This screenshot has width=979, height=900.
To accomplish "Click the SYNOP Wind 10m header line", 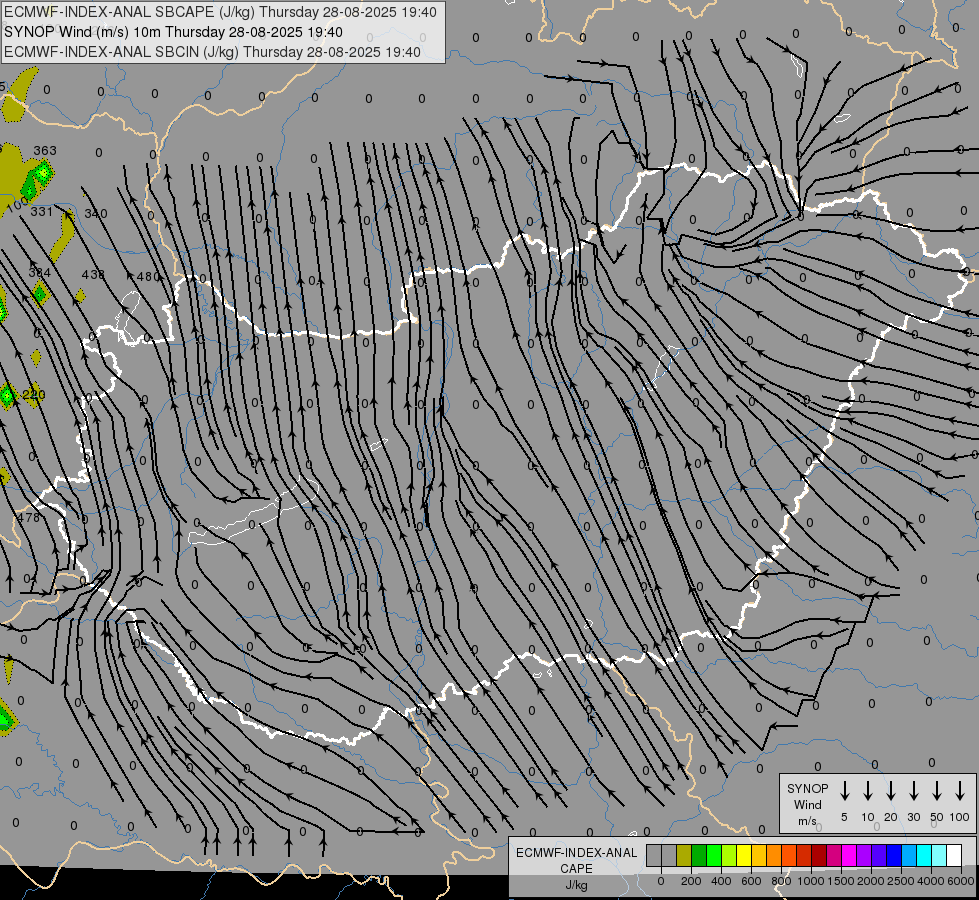I will point(173,32).
